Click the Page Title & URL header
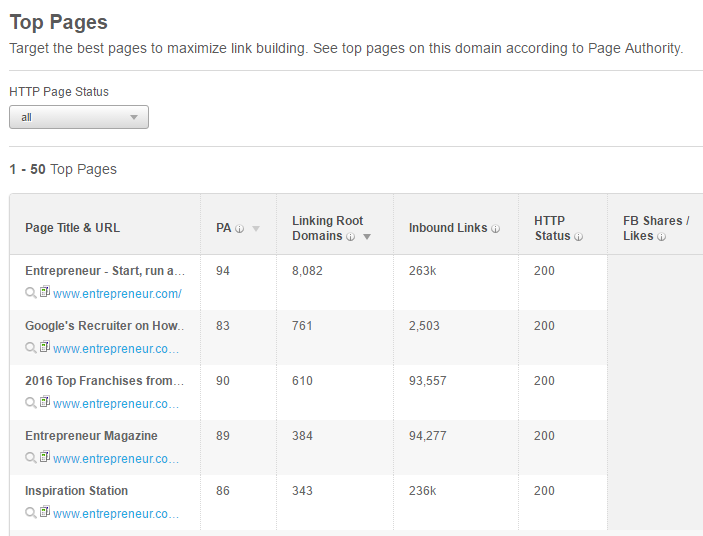The width and height of the screenshot is (703, 536). click(73, 228)
